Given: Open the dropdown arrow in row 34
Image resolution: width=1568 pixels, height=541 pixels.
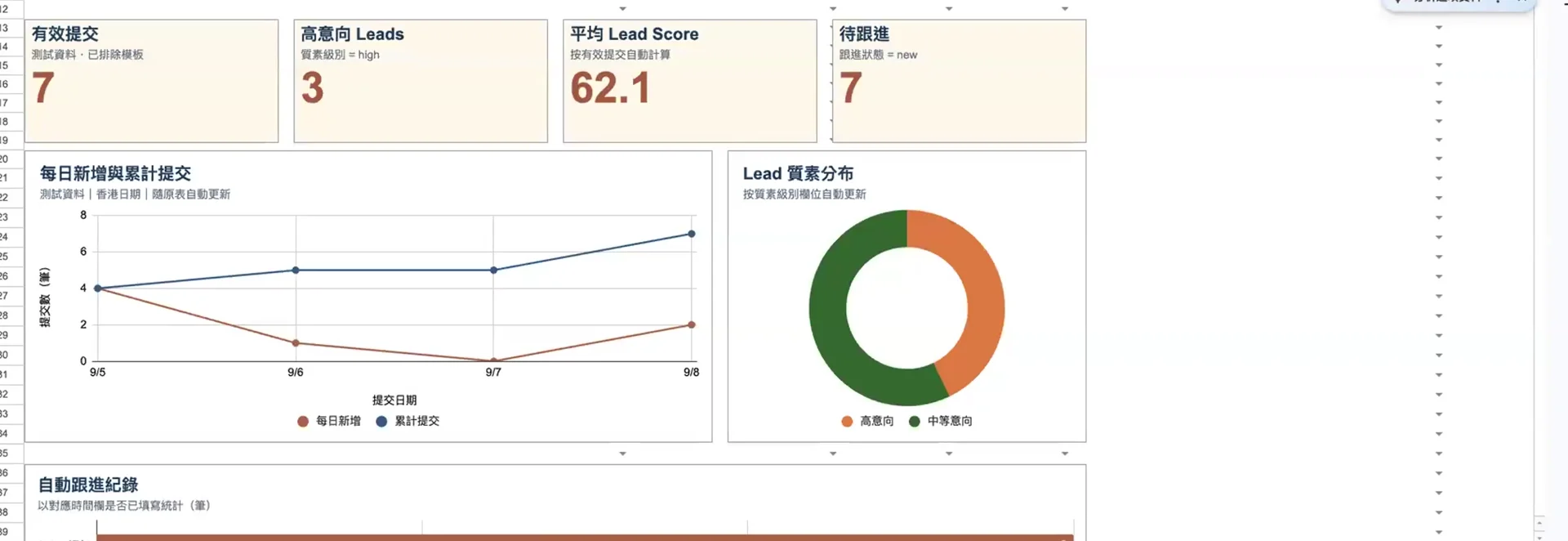Looking at the screenshot, I should pos(1439,434).
